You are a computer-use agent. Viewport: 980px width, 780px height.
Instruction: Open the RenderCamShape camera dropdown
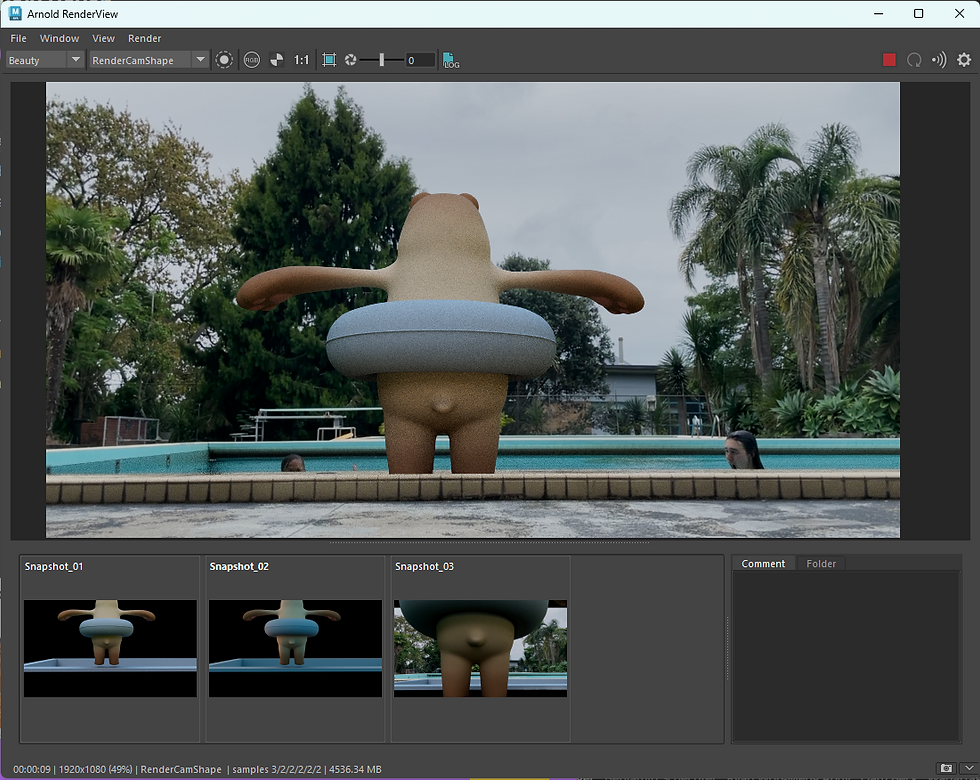pyautogui.click(x=148, y=60)
